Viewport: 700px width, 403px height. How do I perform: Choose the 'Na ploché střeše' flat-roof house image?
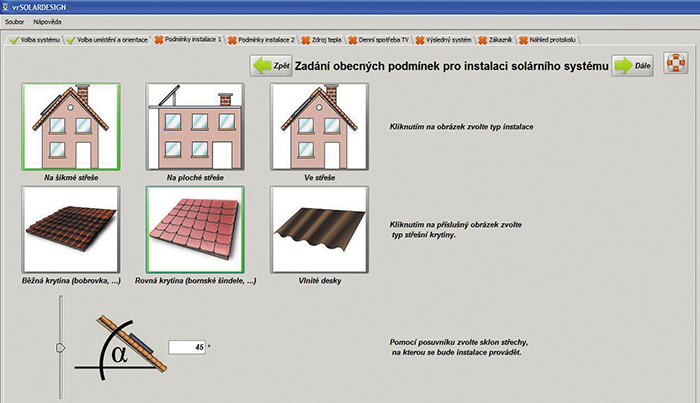(195, 127)
